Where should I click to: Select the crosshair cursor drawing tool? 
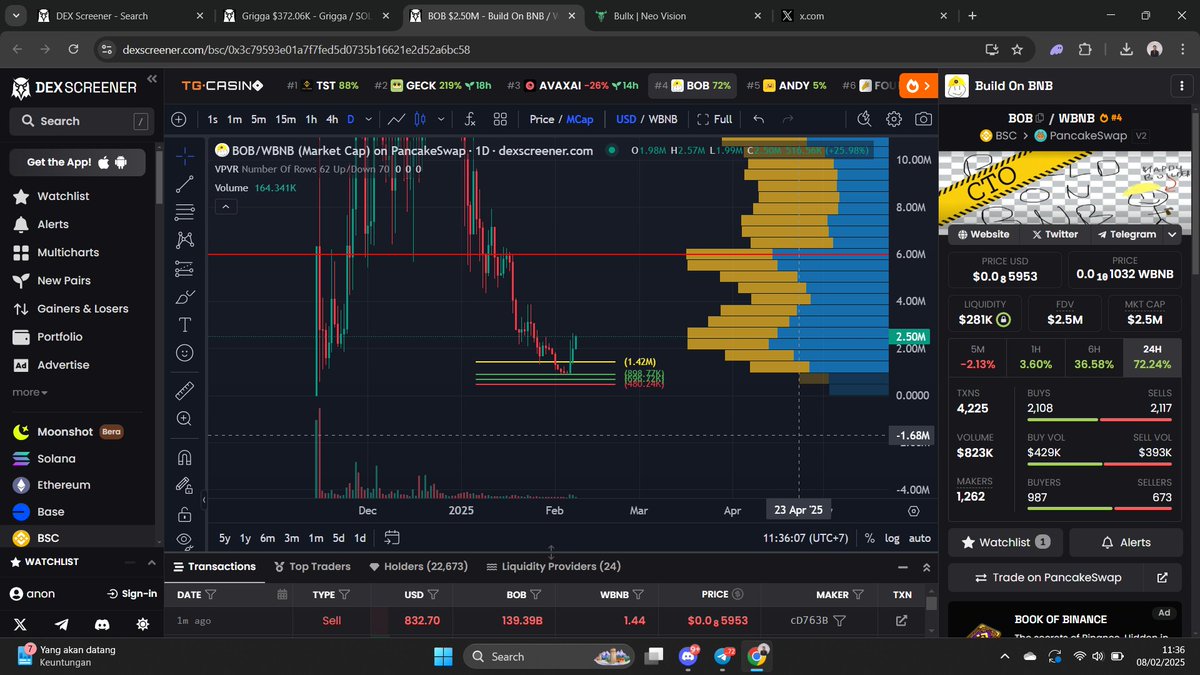click(185, 156)
